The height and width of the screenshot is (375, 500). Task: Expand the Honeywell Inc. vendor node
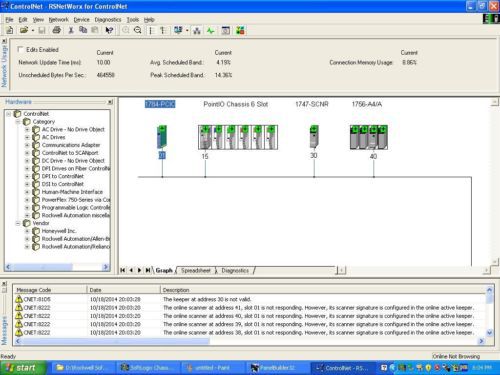(27, 231)
